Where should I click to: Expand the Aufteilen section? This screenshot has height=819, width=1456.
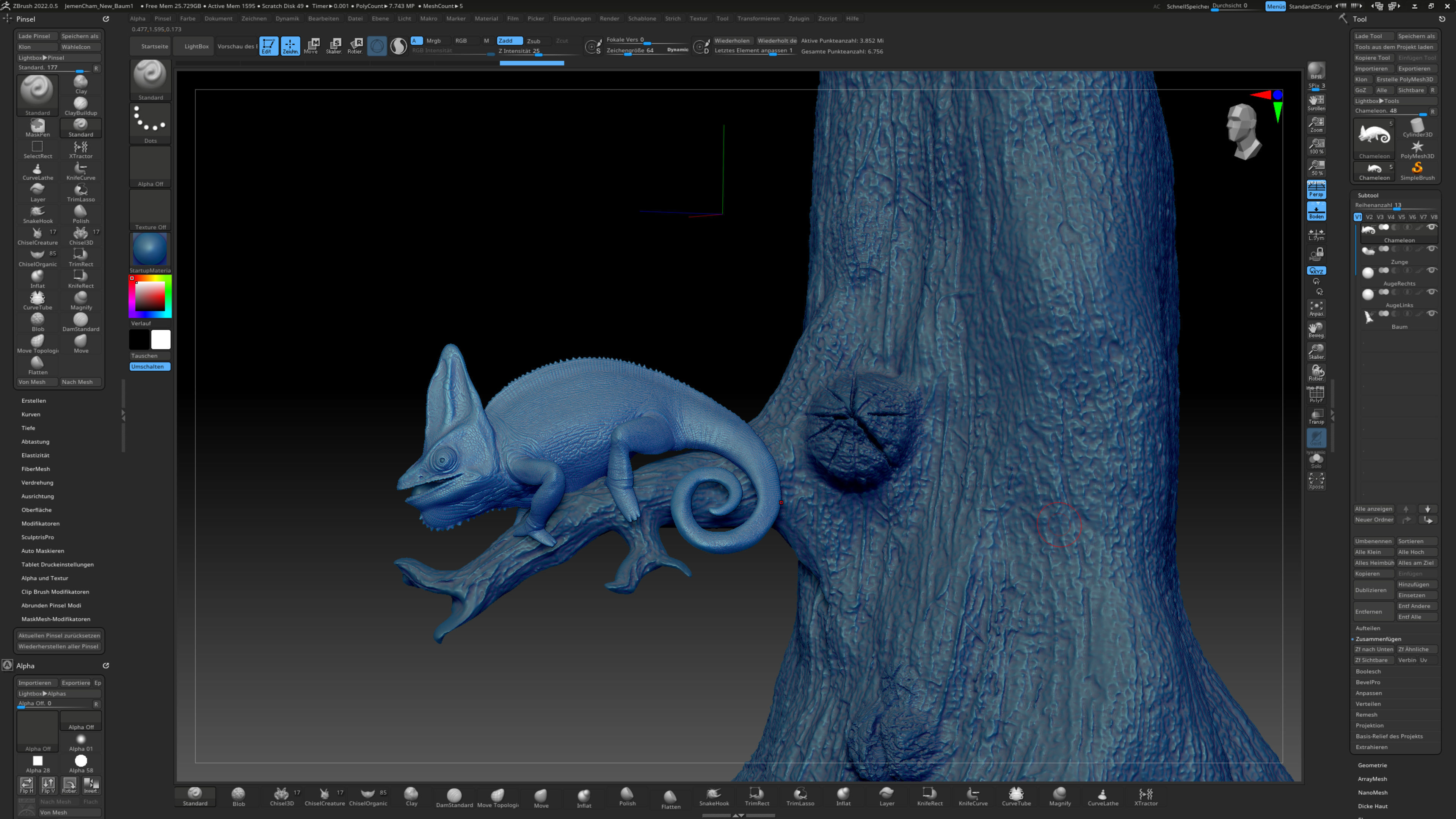[1367, 628]
